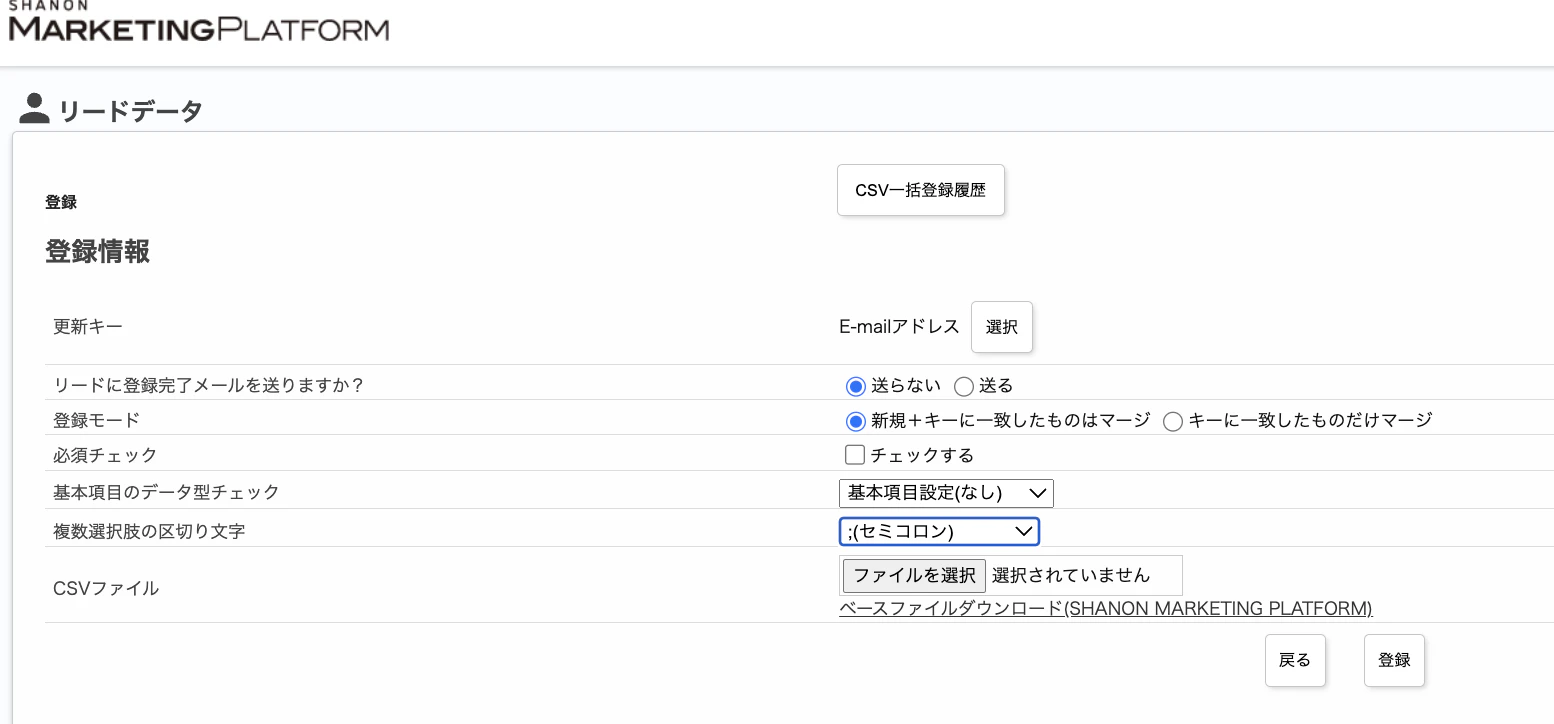Open the CSV一括登録履歴 button

(x=920, y=190)
